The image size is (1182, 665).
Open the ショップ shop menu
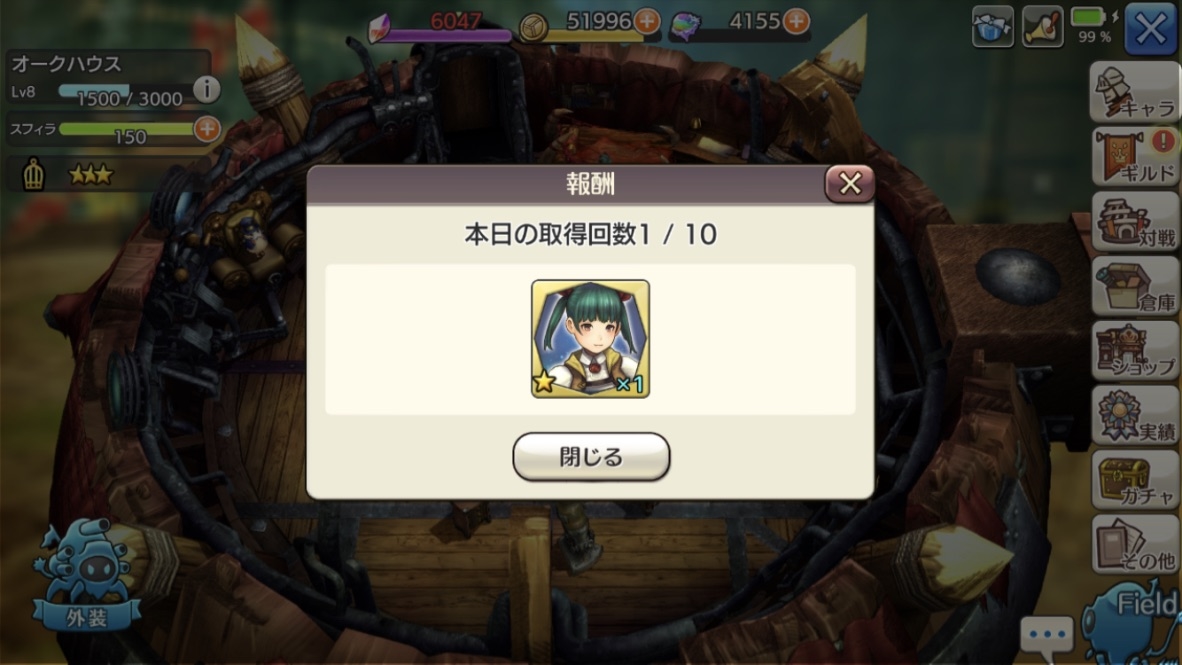[x=1135, y=351]
